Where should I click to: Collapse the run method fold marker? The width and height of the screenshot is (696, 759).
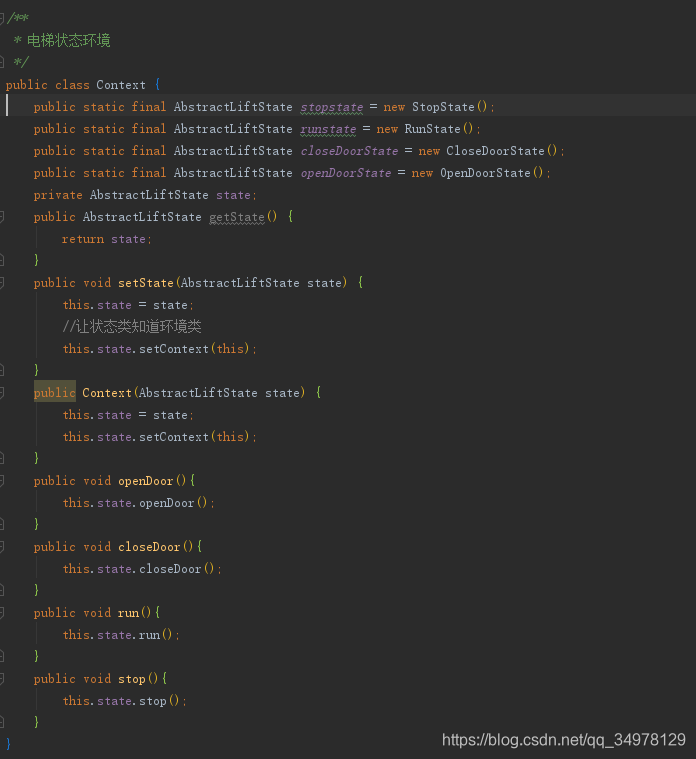pyautogui.click(x=2, y=613)
